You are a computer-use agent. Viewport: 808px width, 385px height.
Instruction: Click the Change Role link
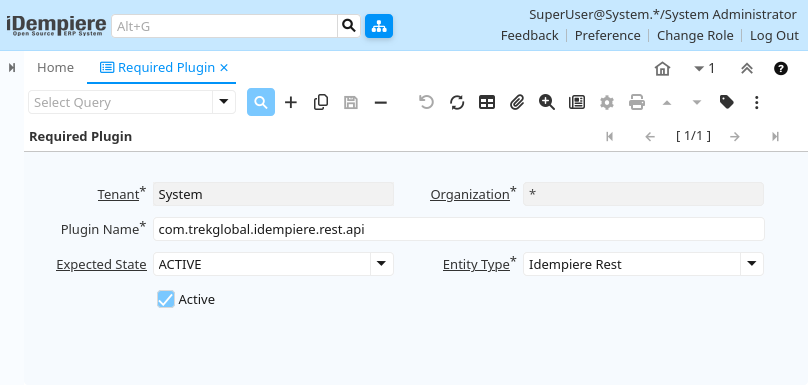click(695, 36)
